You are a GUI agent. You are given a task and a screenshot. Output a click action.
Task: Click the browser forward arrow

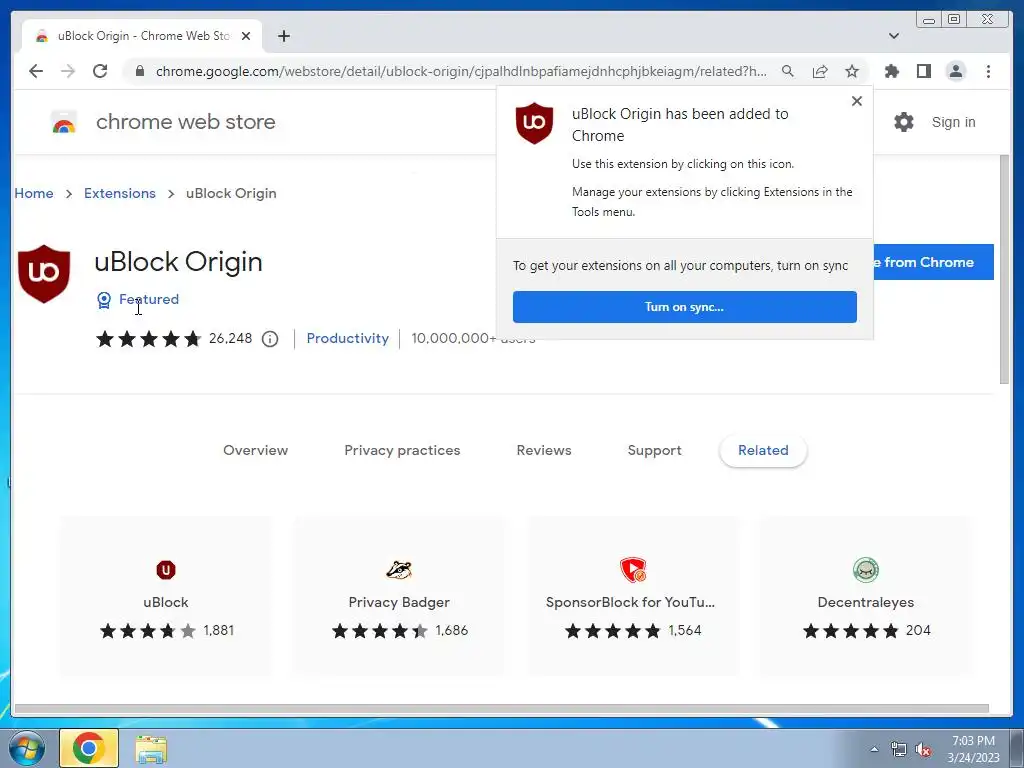pyautogui.click(x=68, y=71)
